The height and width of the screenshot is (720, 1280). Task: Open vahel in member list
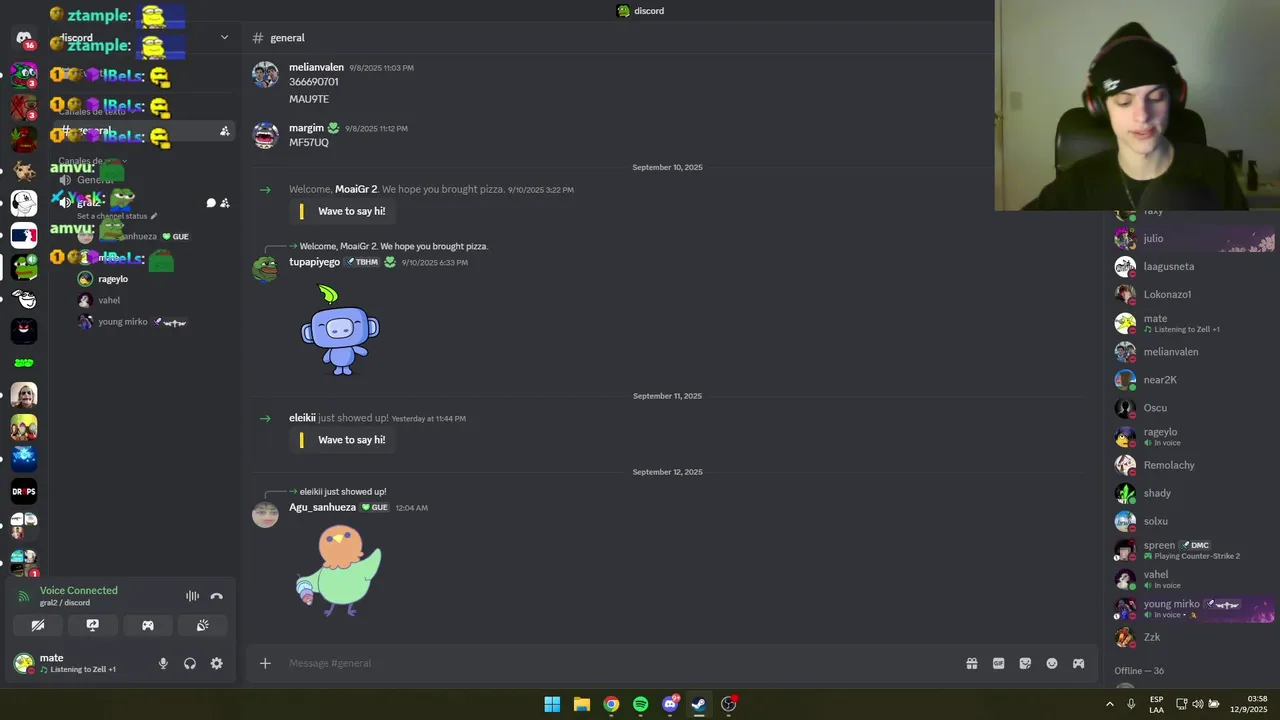[x=1194, y=579]
